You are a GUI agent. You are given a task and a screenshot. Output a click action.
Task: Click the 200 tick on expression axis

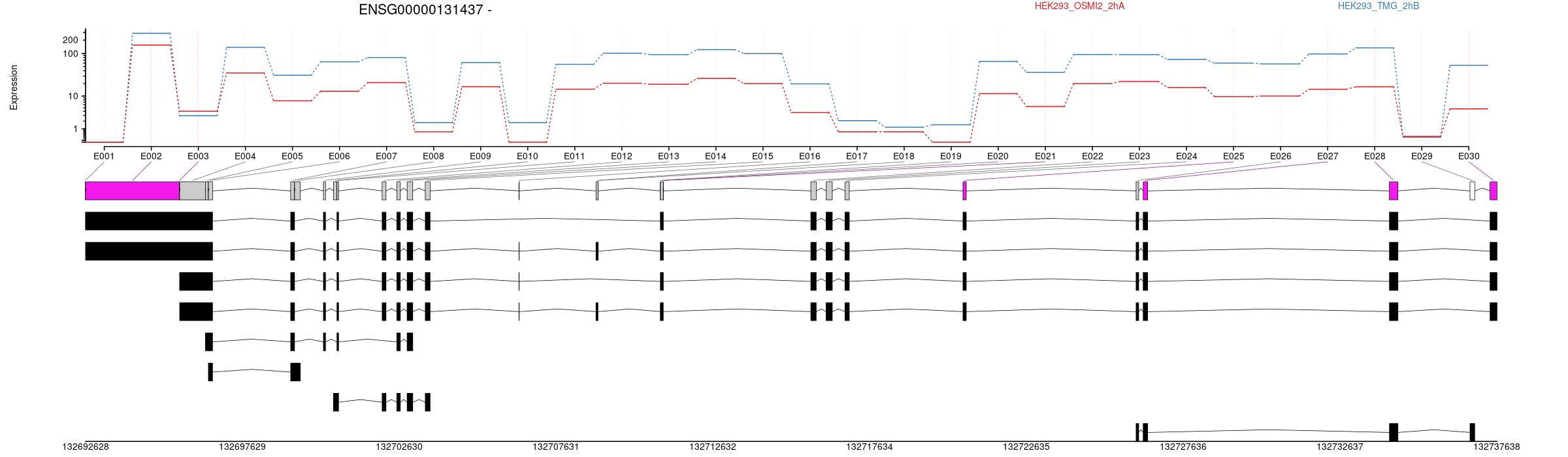(x=70, y=40)
